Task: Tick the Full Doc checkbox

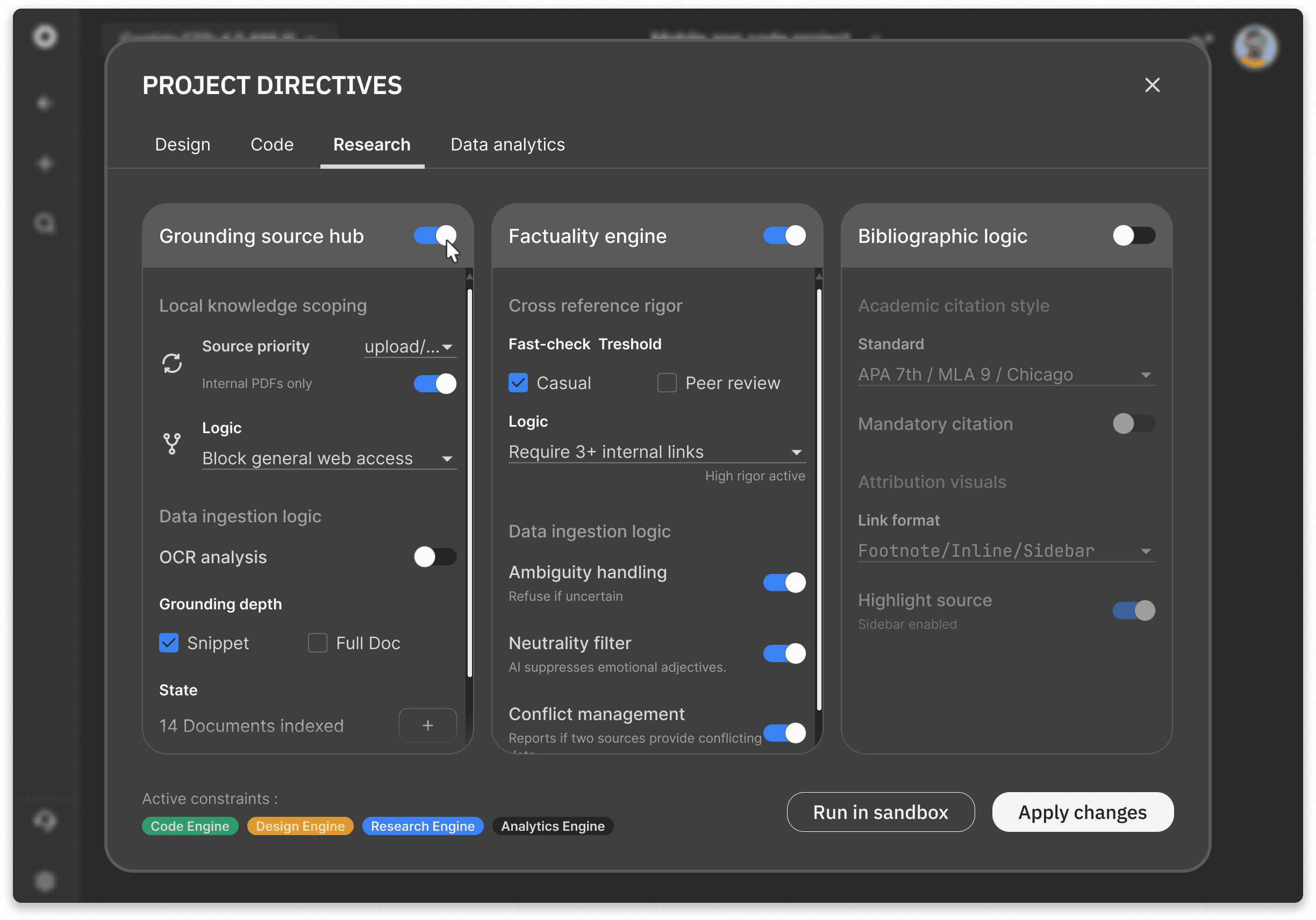Action: [x=318, y=643]
